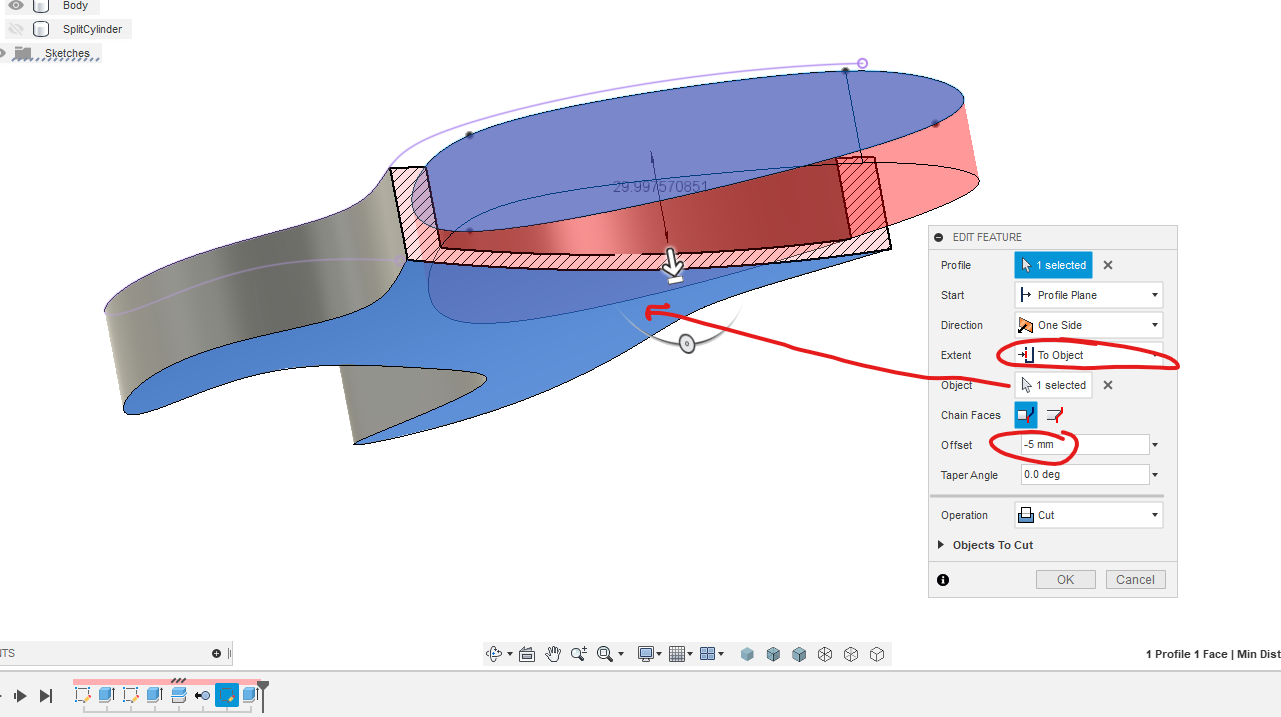Image resolution: width=1281 pixels, height=717 pixels.
Task: Click the 29.997570851 dimension value
Action: [x=660, y=187]
